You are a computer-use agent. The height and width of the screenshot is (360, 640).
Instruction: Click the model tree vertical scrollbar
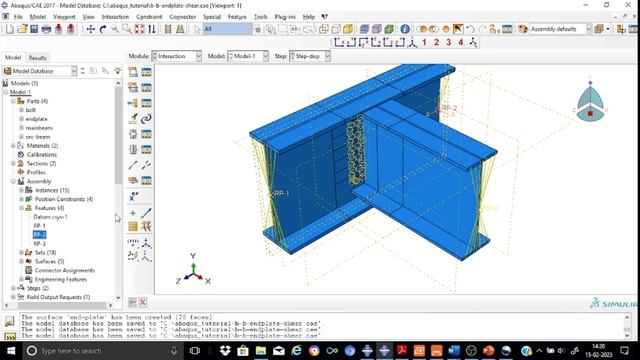[x=118, y=135]
